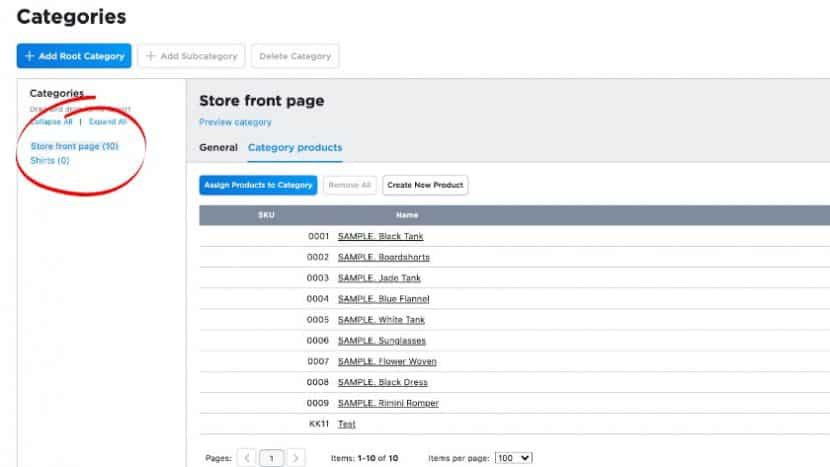Open the Test product link
The width and height of the screenshot is (830, 467).
click(x=346, y=424)
